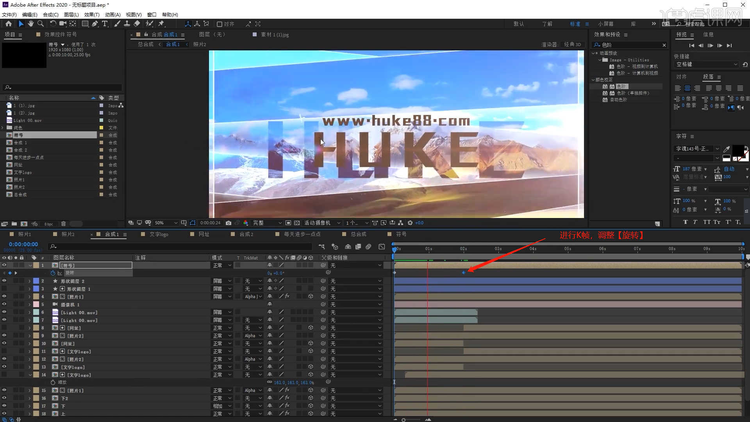
Task: Toggle visibility of layer 7 Light 00.mov
Action: [x=4, y=320]
